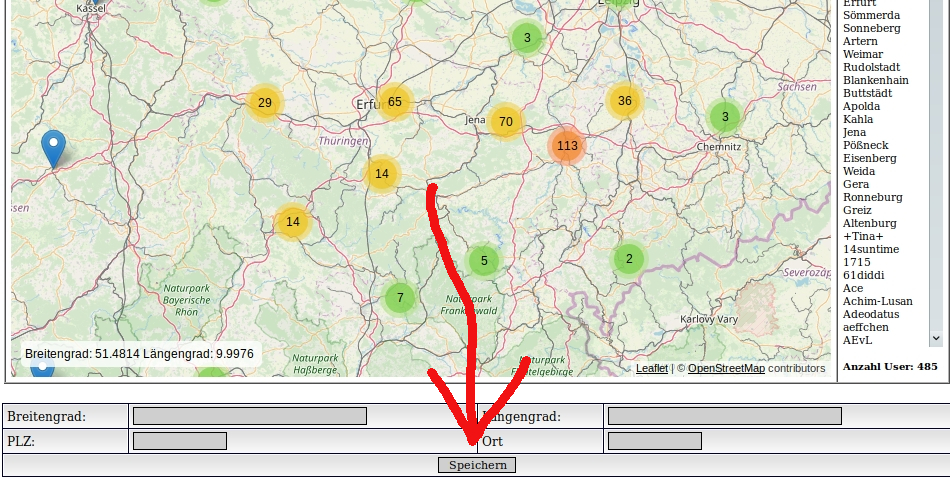Open the yellow cluster marker 29
The width and height of the screenshot is (950, 485).
(x=264, y=103)
